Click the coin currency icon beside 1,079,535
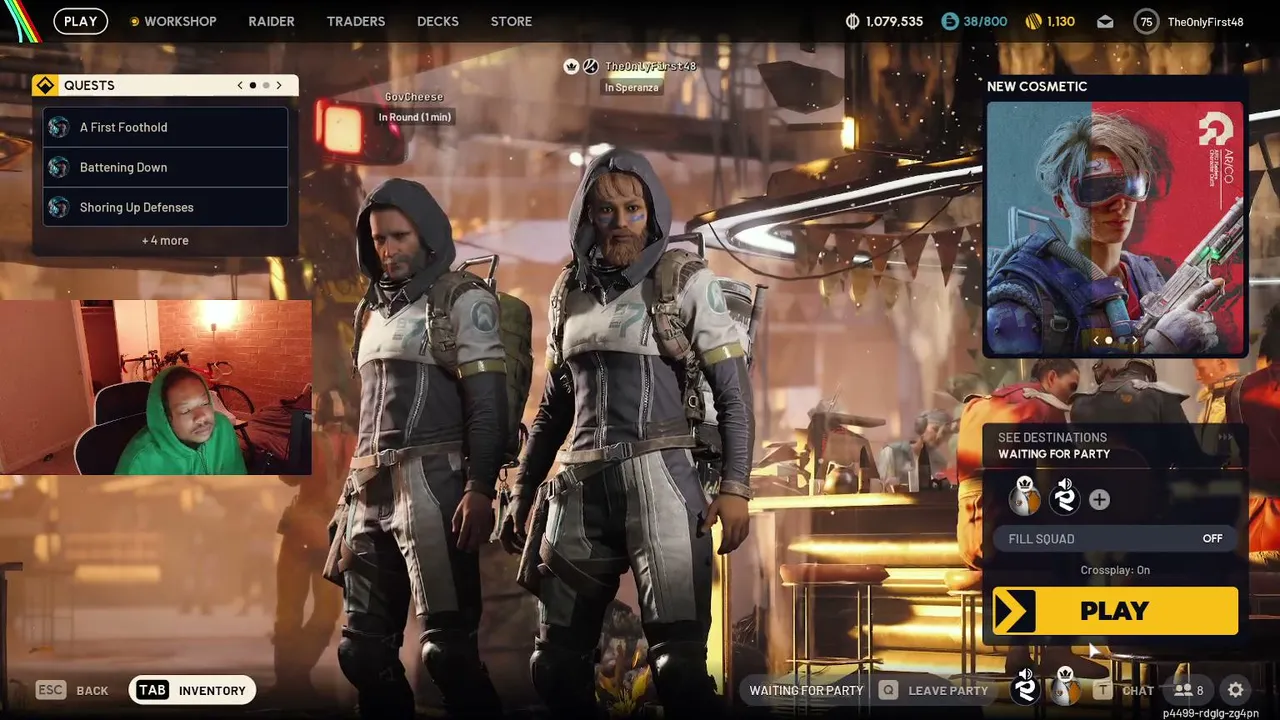 [853, 21]
